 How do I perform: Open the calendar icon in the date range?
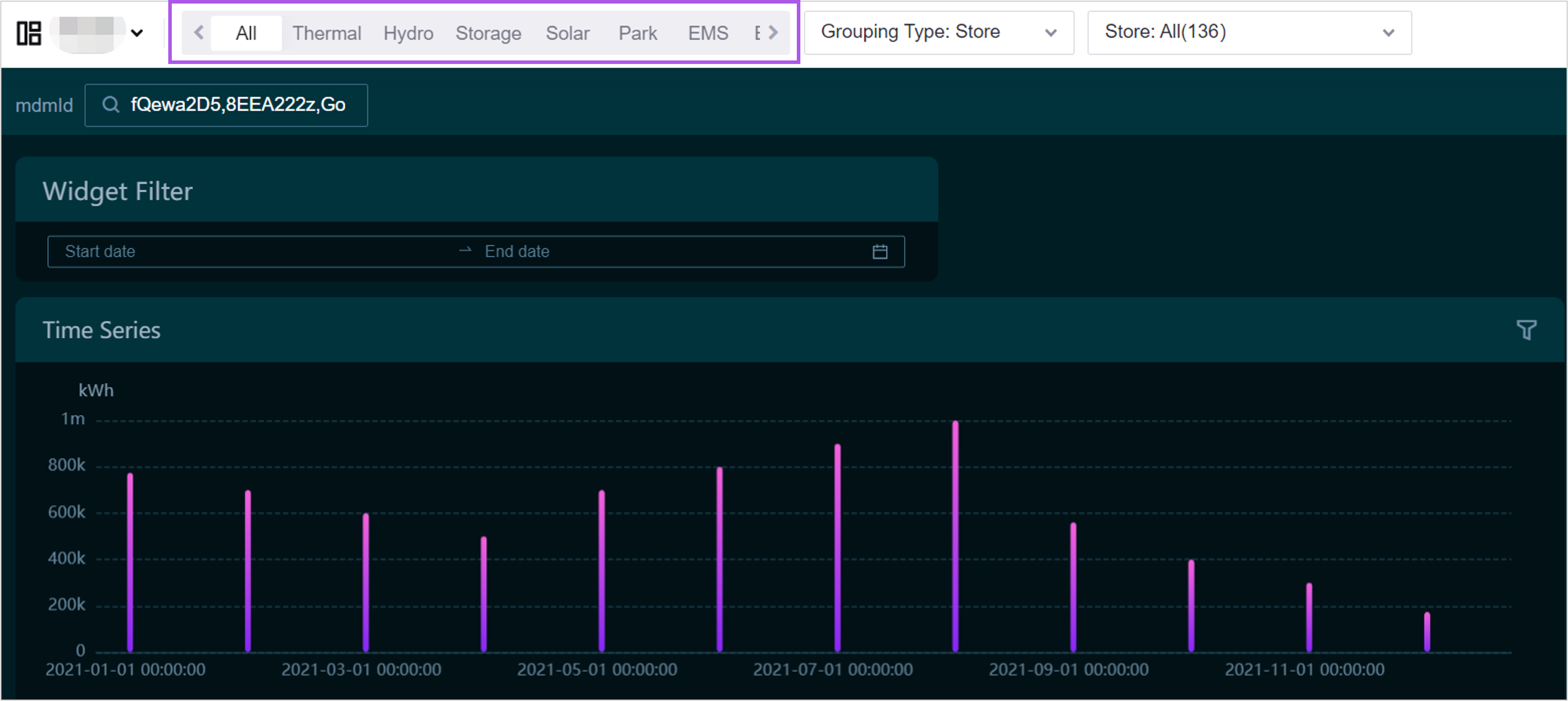pos(880,251)
